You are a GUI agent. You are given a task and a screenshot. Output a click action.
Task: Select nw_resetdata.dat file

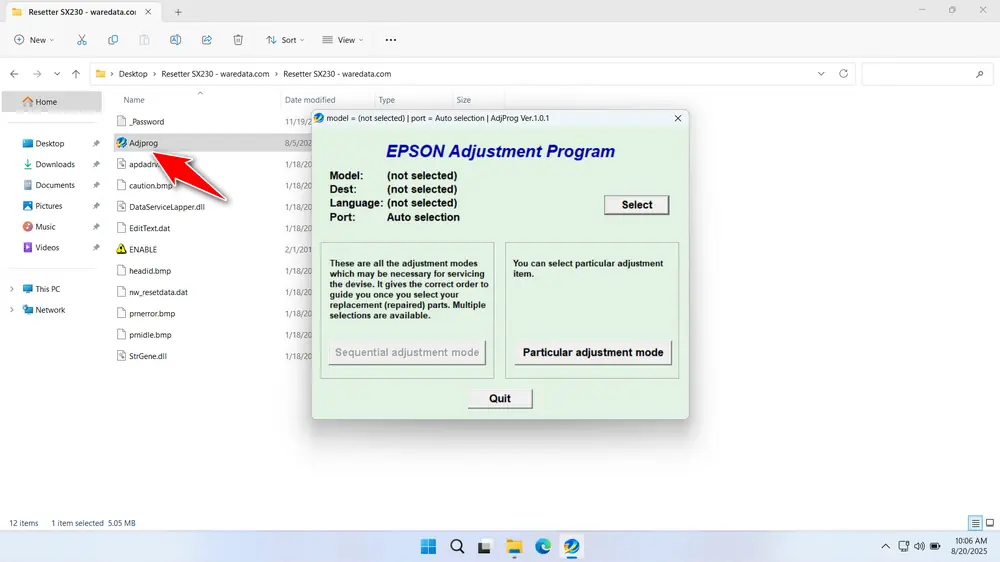(158, 292)
